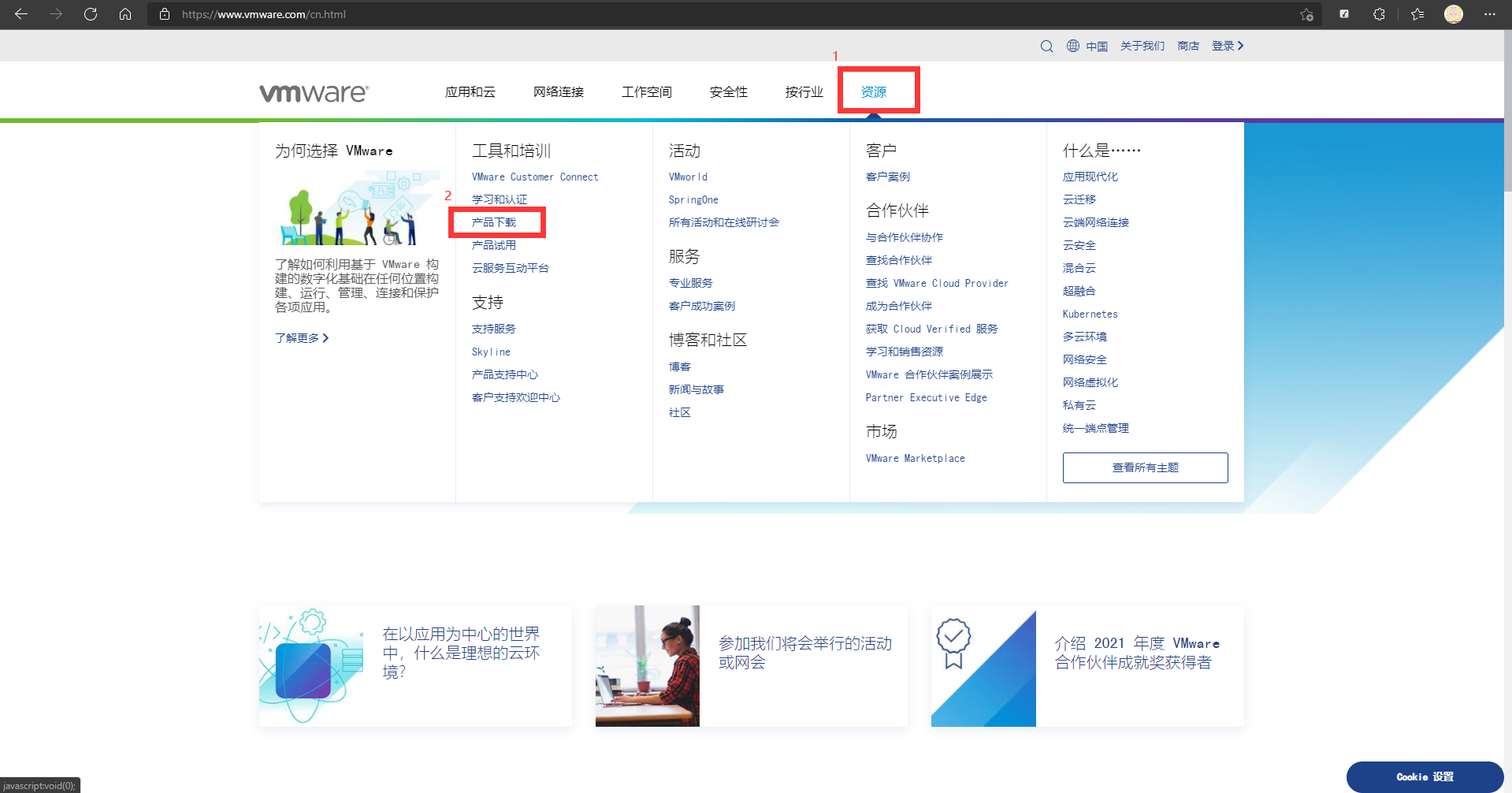Open 资源 navigation menu
Viewport: 1512px width, 793px height.
874,92
